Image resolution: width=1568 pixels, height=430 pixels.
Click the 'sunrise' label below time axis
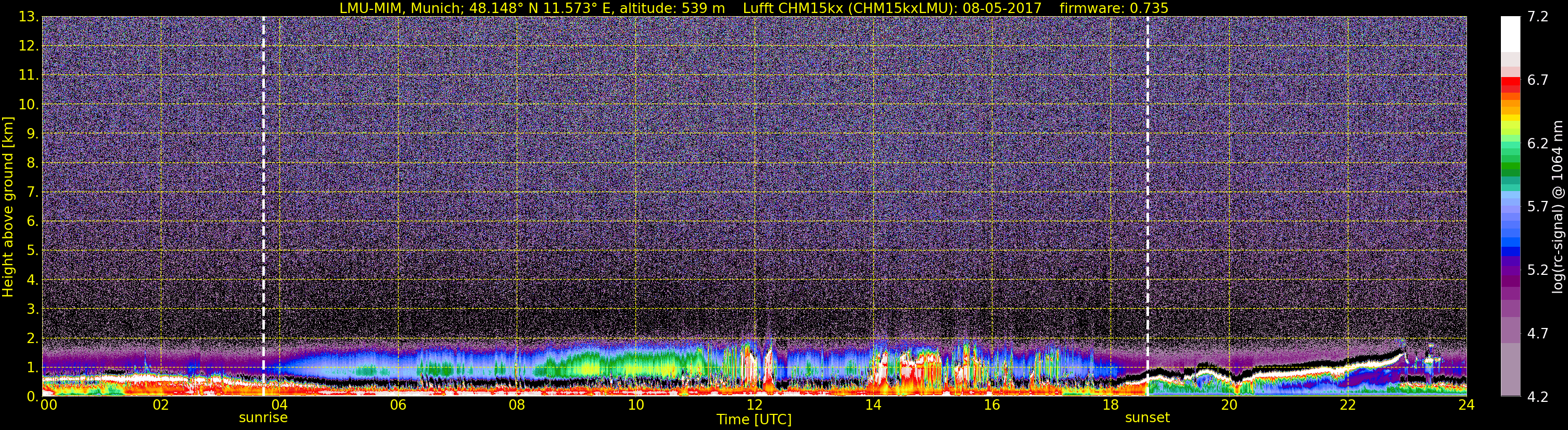pyautogui.click(x=263, y=418)
